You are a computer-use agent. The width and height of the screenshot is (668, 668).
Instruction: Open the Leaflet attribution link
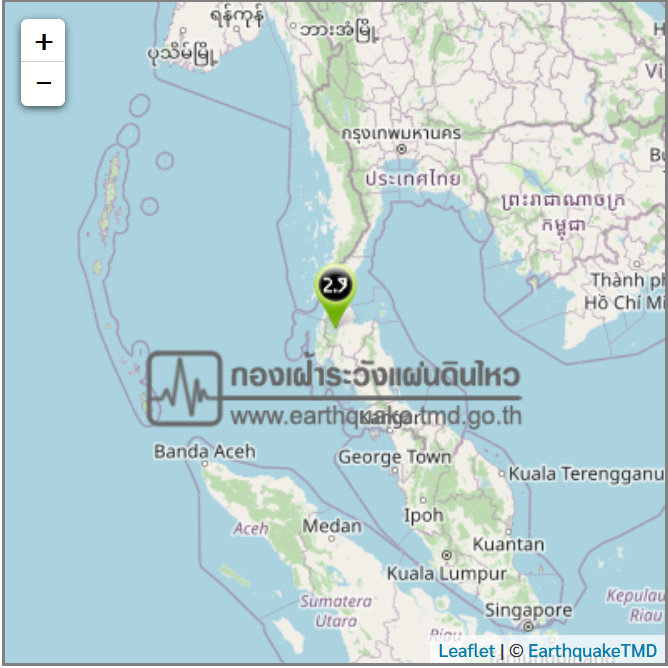point(467,651)
